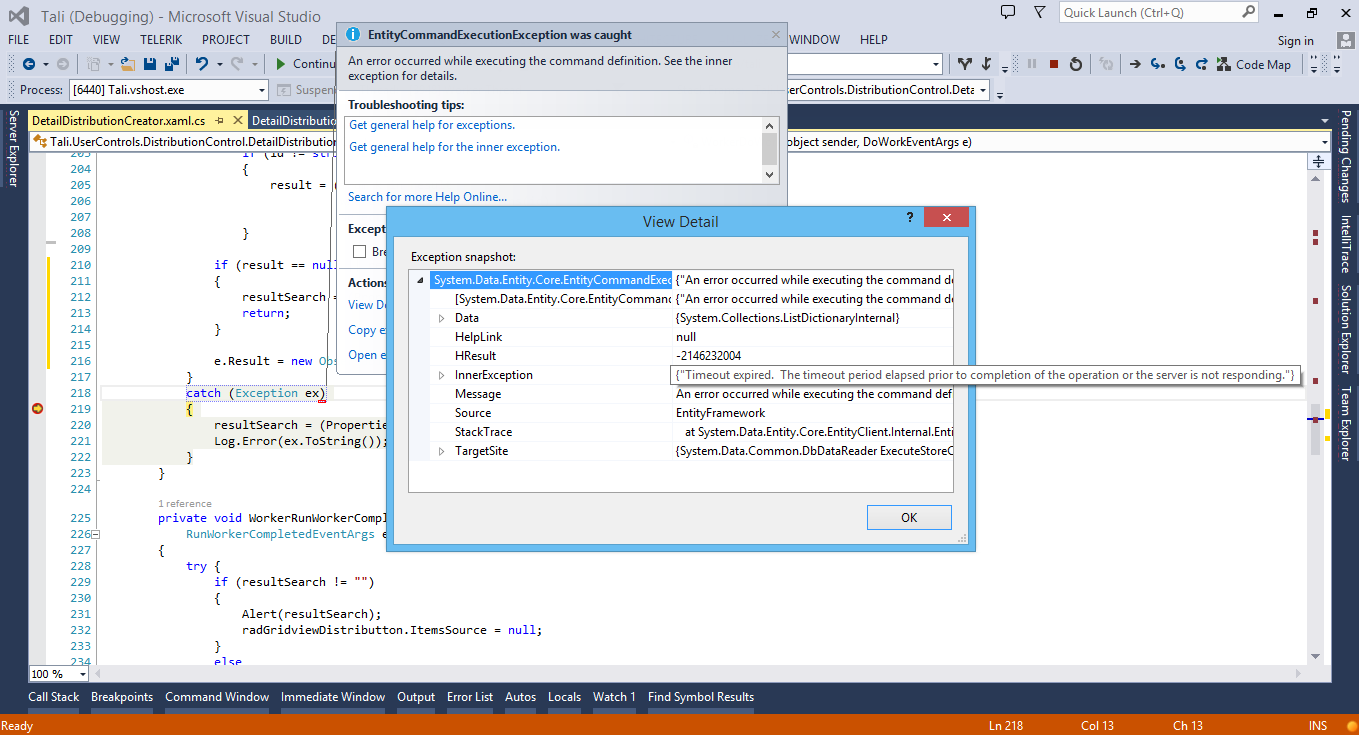Open the Watch 1 tab
1359x735 pixels.
[x=614, y=697]
